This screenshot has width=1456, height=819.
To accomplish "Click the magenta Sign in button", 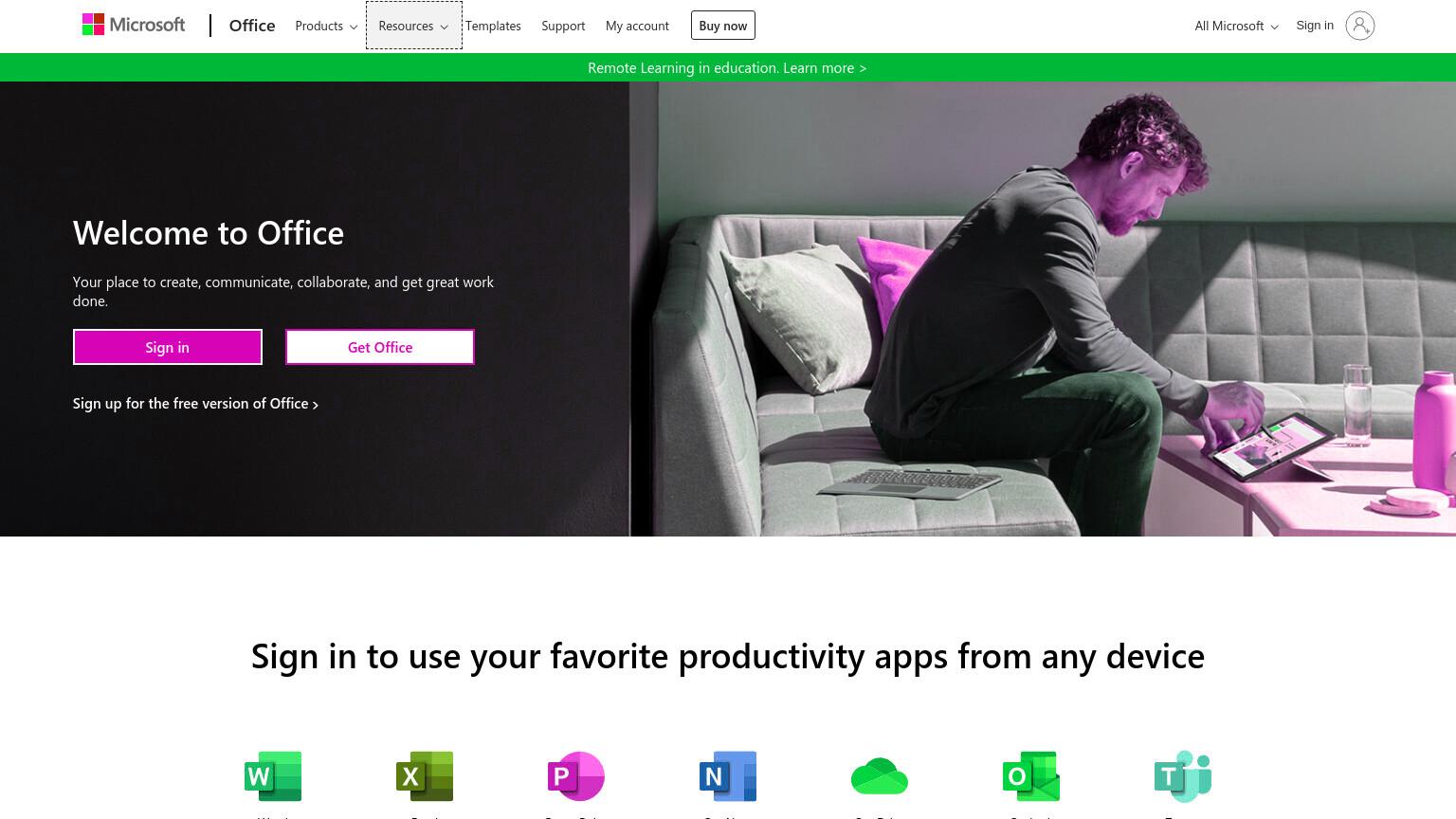I will 168,347.
